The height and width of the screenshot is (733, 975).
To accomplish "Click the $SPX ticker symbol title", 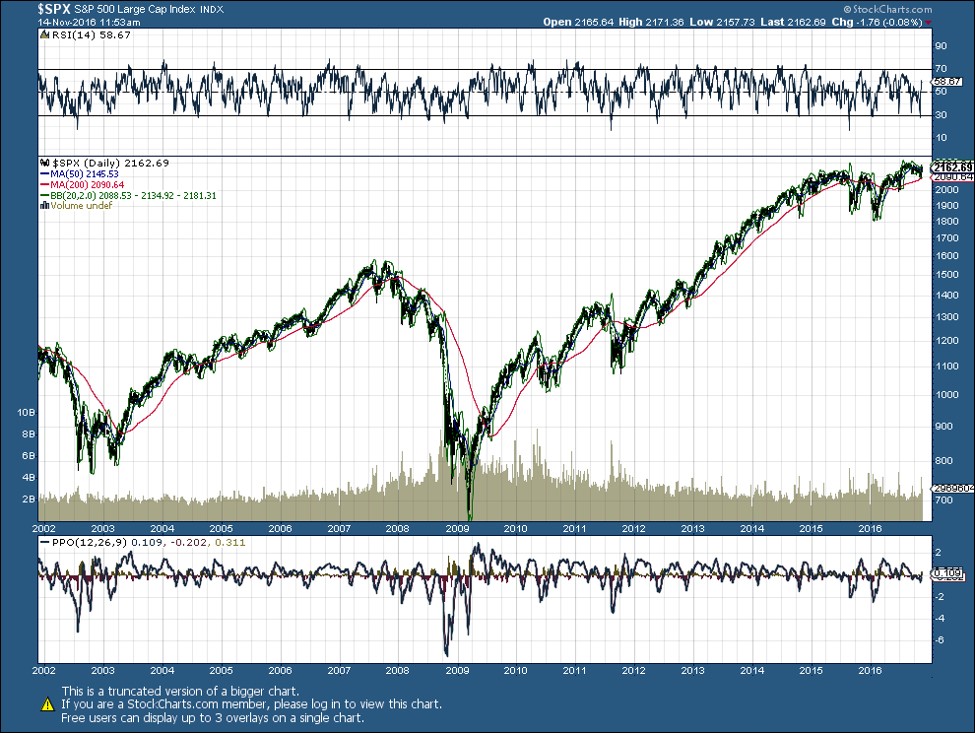I will (x=53, y=9).
